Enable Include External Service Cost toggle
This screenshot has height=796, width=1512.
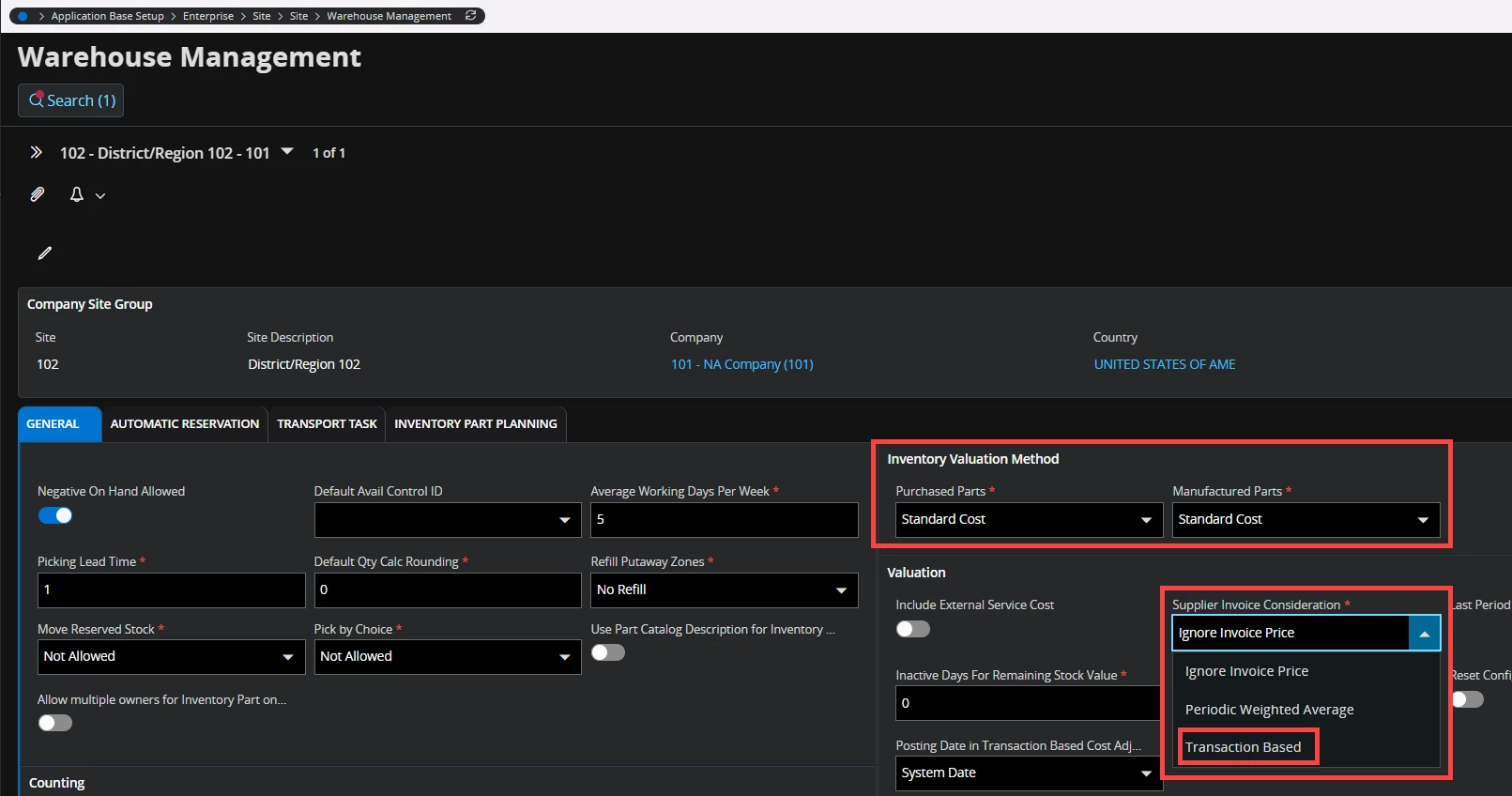click(912, 629)
